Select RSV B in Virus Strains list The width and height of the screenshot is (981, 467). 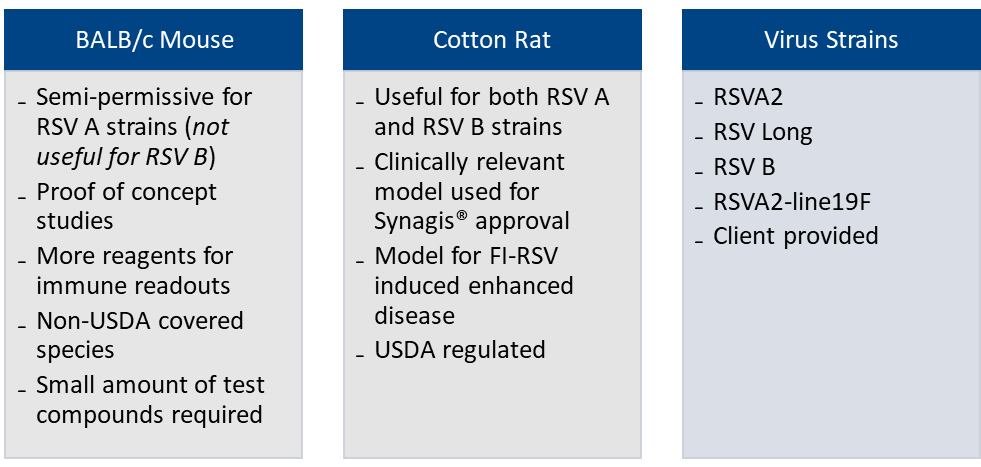pyautogui.click(x=744, y=167)
